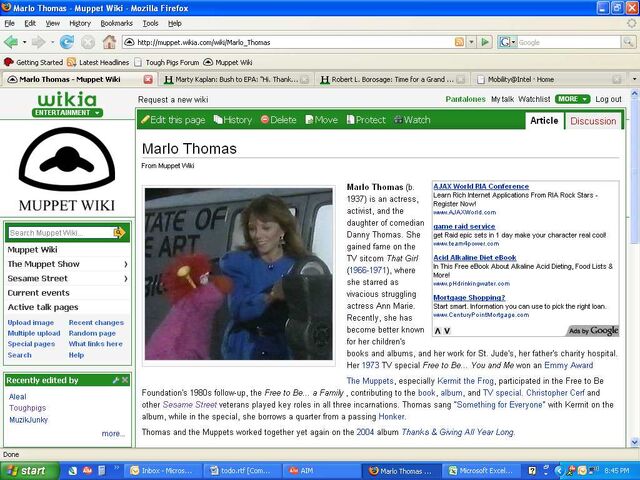Viewport: 640px width, 480px height.
Task: Expand the Sesame Street submenu
Action: tap(67, 278)
